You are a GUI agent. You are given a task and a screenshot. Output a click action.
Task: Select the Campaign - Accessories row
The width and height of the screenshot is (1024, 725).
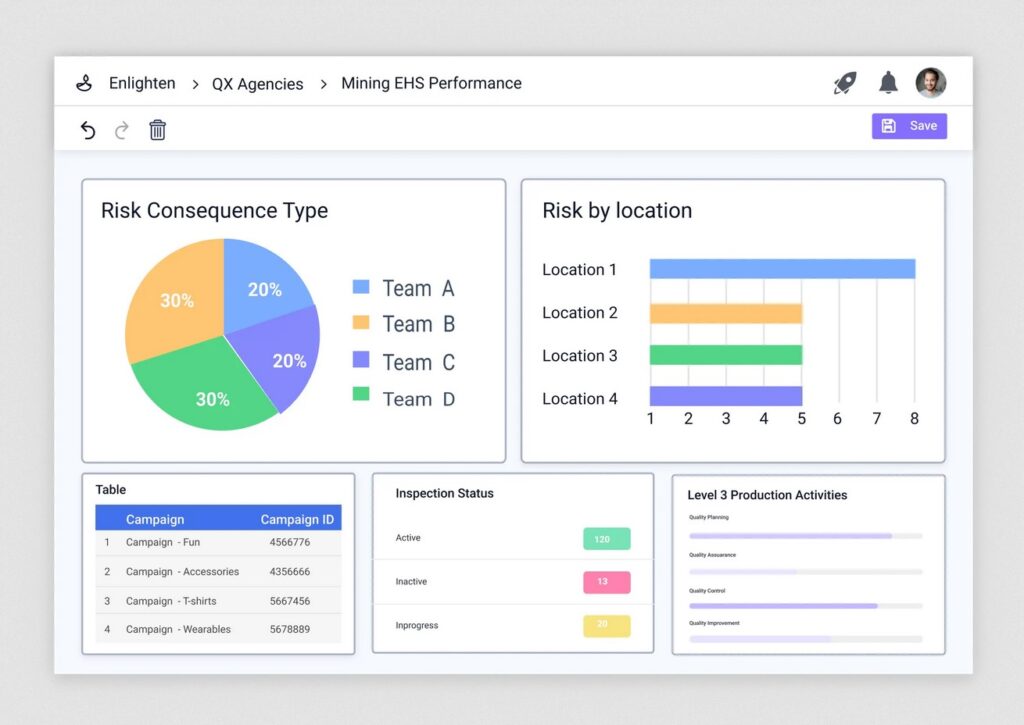point(218,572)
